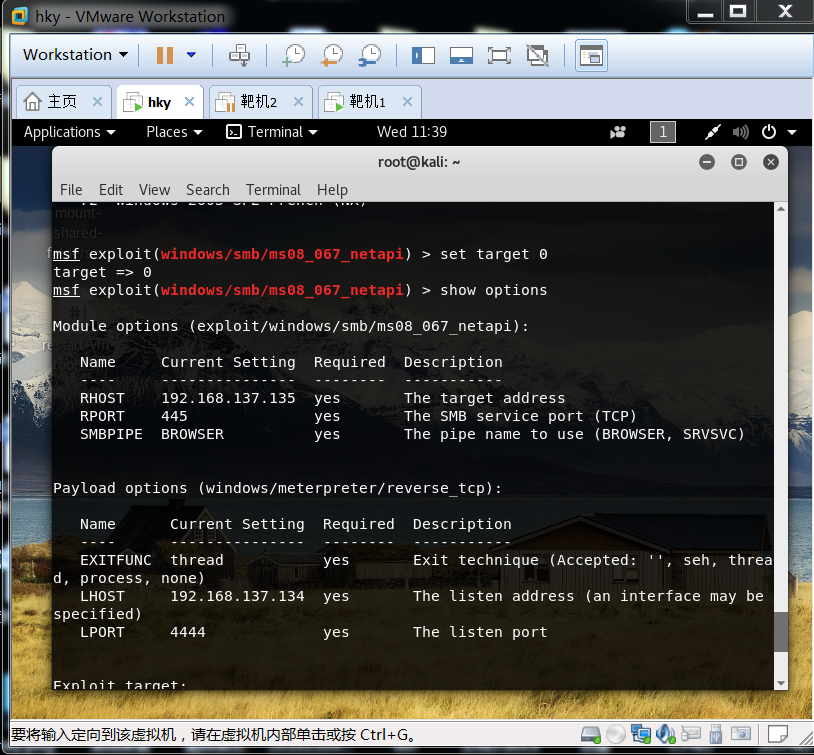Screen dimensions: 814x755
Task: Close the root@kali terminal window
Action: (x=771, y=162)
